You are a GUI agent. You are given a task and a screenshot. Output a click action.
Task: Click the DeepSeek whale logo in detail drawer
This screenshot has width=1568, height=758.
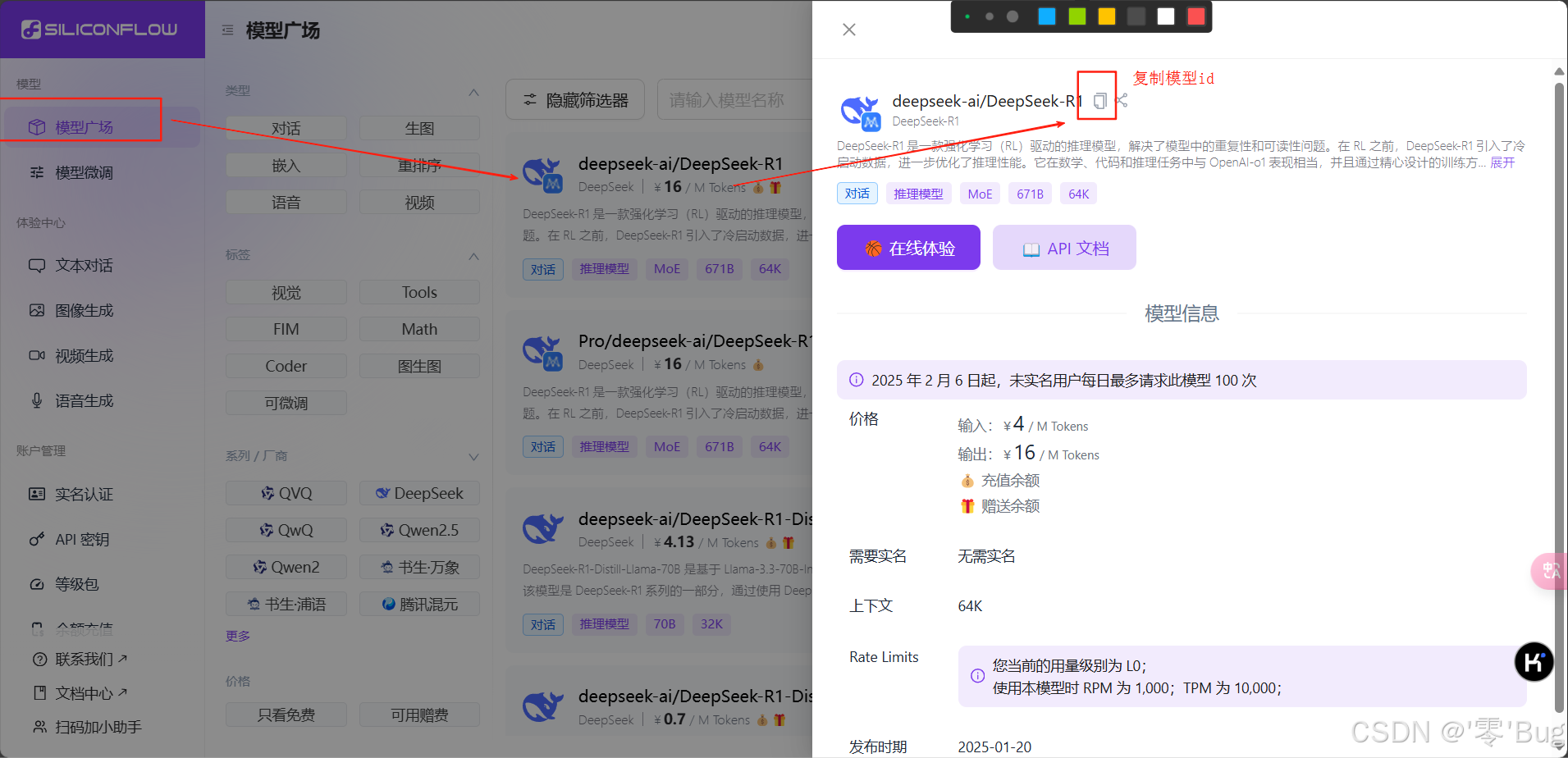[x=861, y=112]
